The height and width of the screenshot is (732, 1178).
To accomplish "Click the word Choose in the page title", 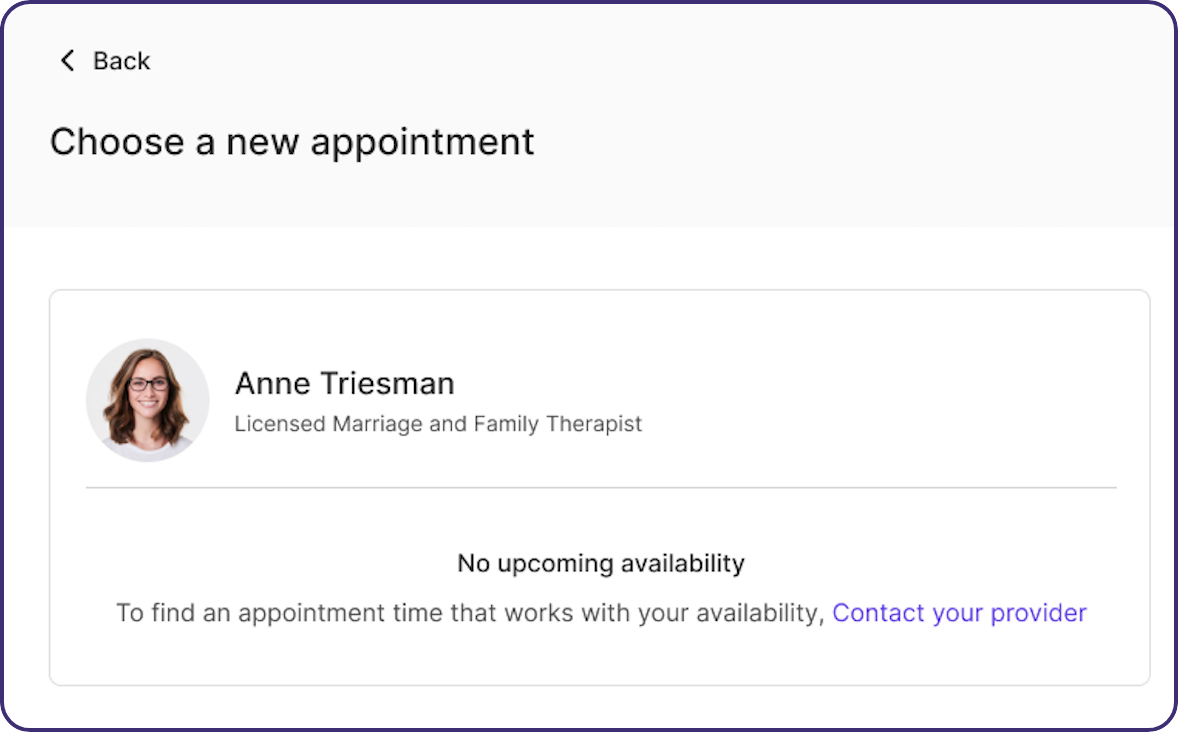I will (117, 142).
